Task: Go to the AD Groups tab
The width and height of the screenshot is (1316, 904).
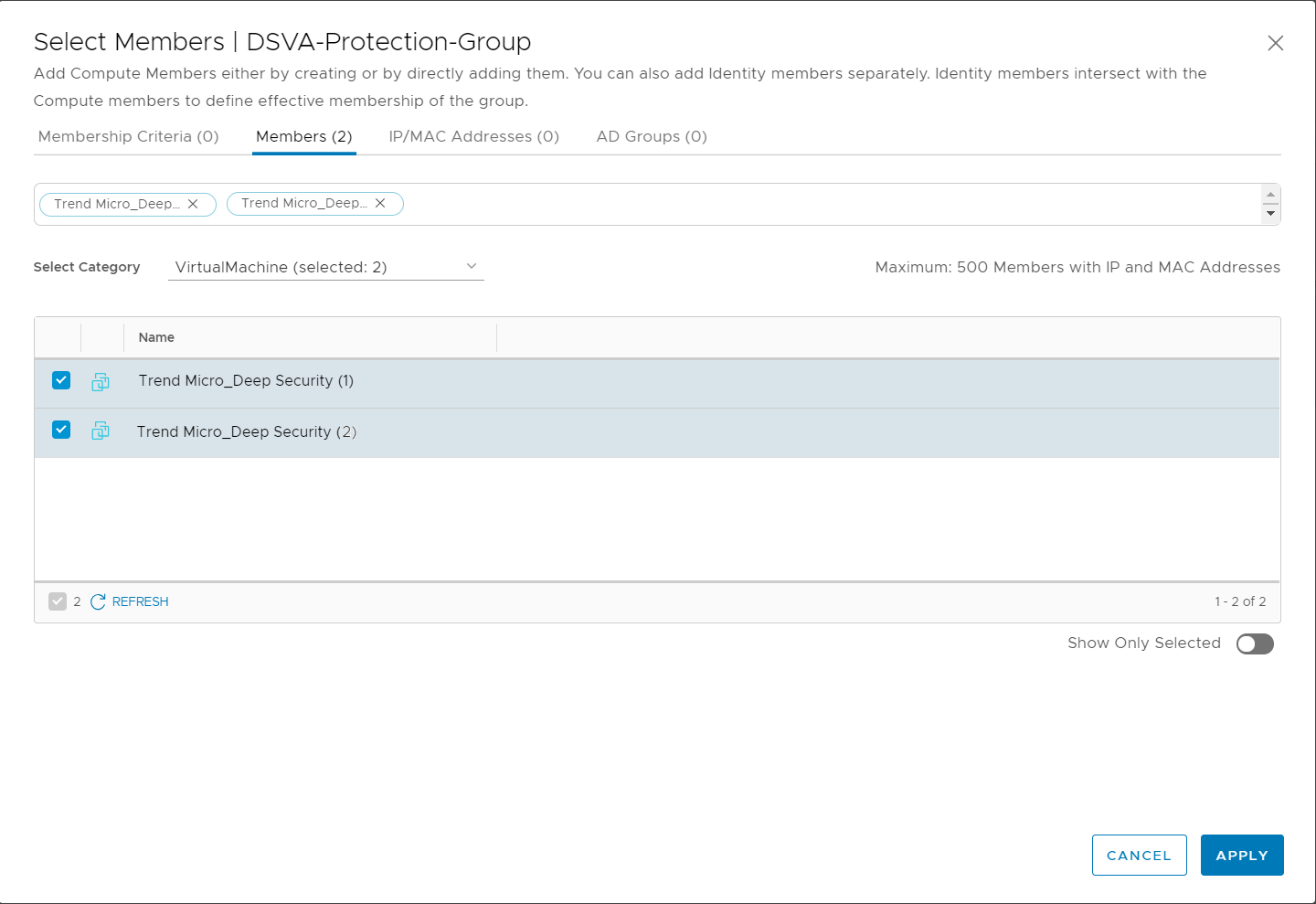Action: pyautogui.click(x=652, y=136)
